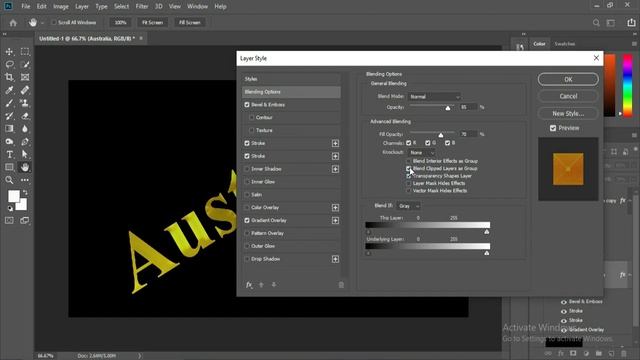Open the File menu
640x360 pixels.
point(26,7)
